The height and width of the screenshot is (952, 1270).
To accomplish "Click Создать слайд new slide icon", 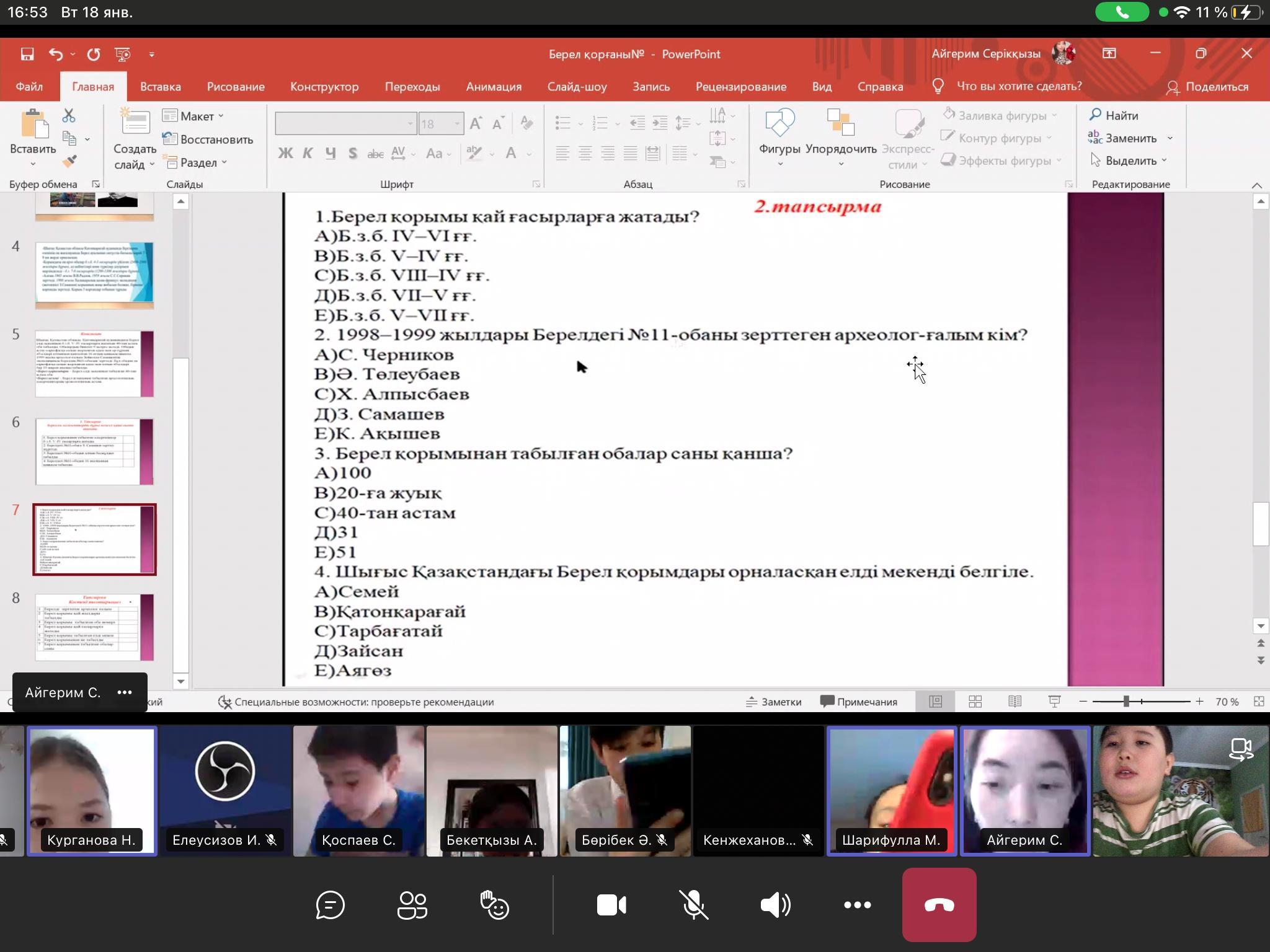I will click(135, 121).
